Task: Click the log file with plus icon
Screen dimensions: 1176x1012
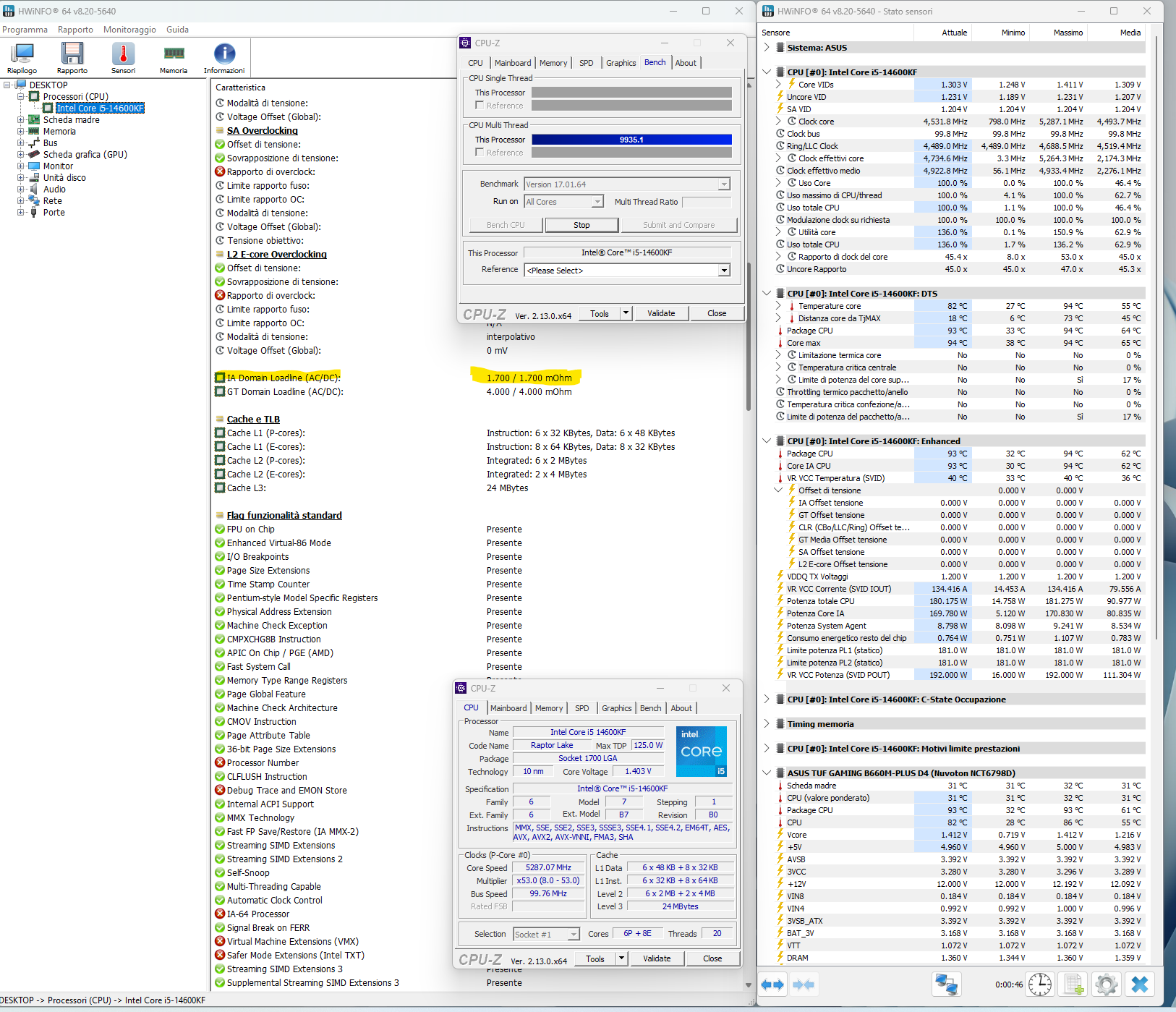Action: [1073, 985]
